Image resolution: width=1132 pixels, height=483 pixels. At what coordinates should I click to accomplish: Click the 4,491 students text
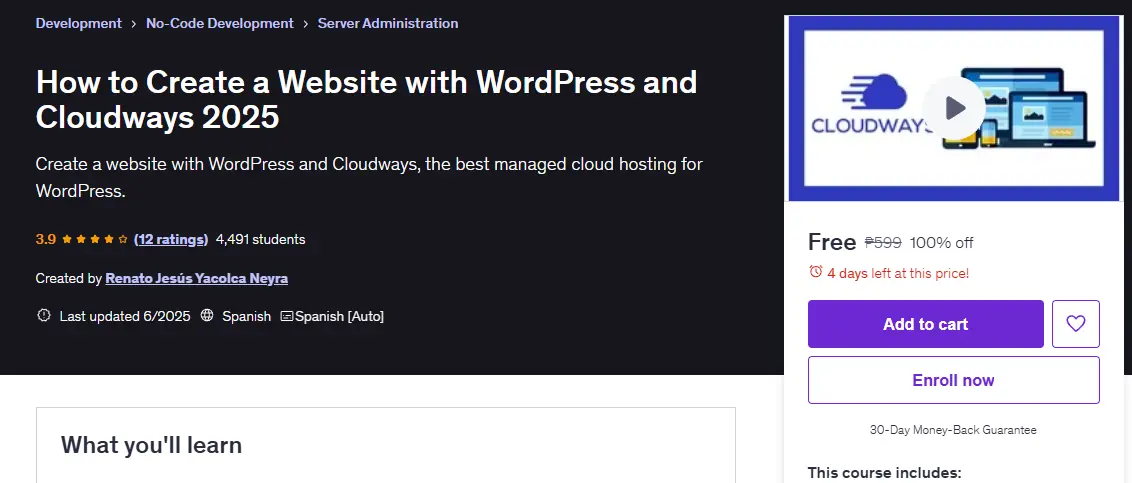(261, 239)
